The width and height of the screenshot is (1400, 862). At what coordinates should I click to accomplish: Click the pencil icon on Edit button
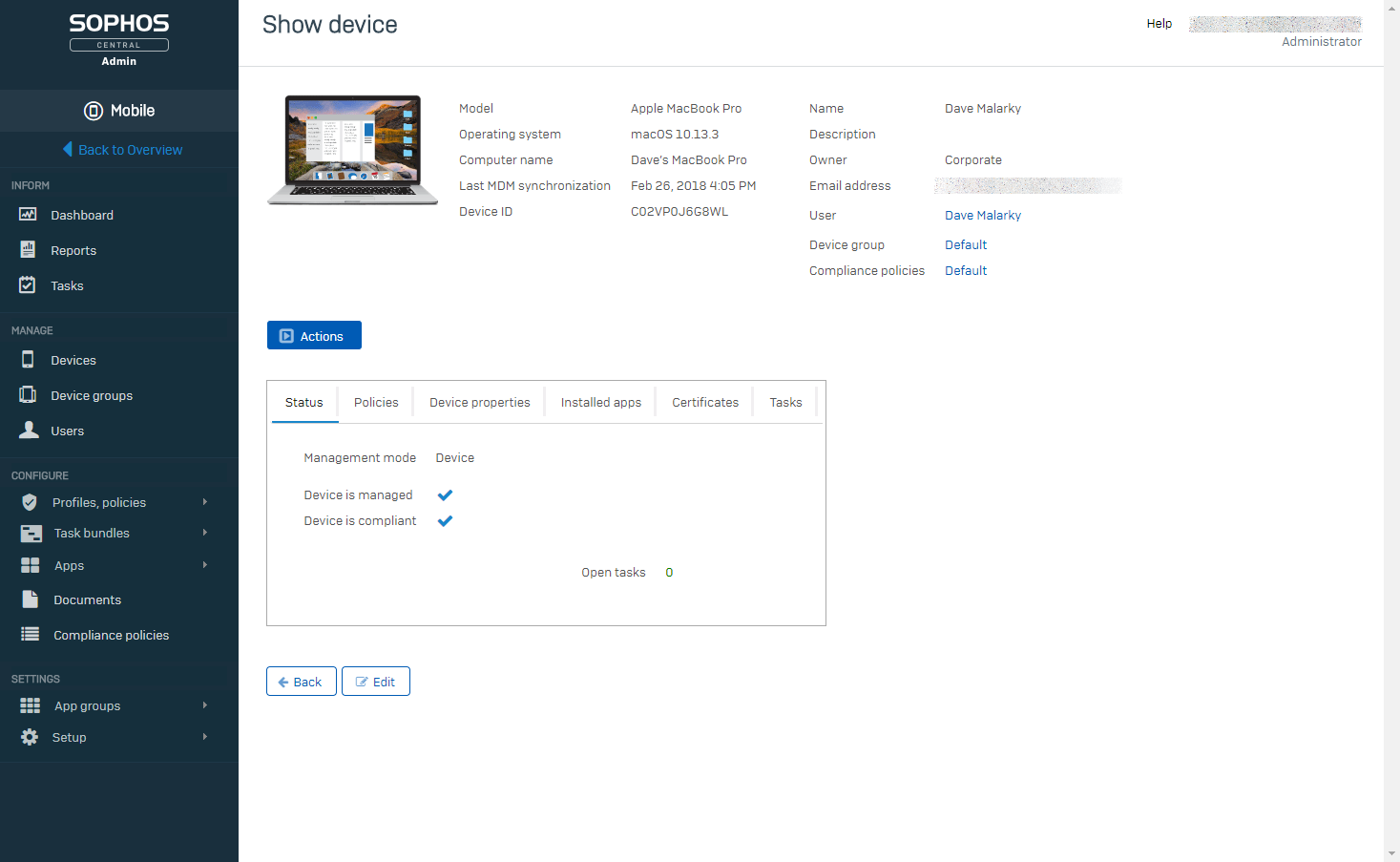pyautogui.click(x=362, y=682)
